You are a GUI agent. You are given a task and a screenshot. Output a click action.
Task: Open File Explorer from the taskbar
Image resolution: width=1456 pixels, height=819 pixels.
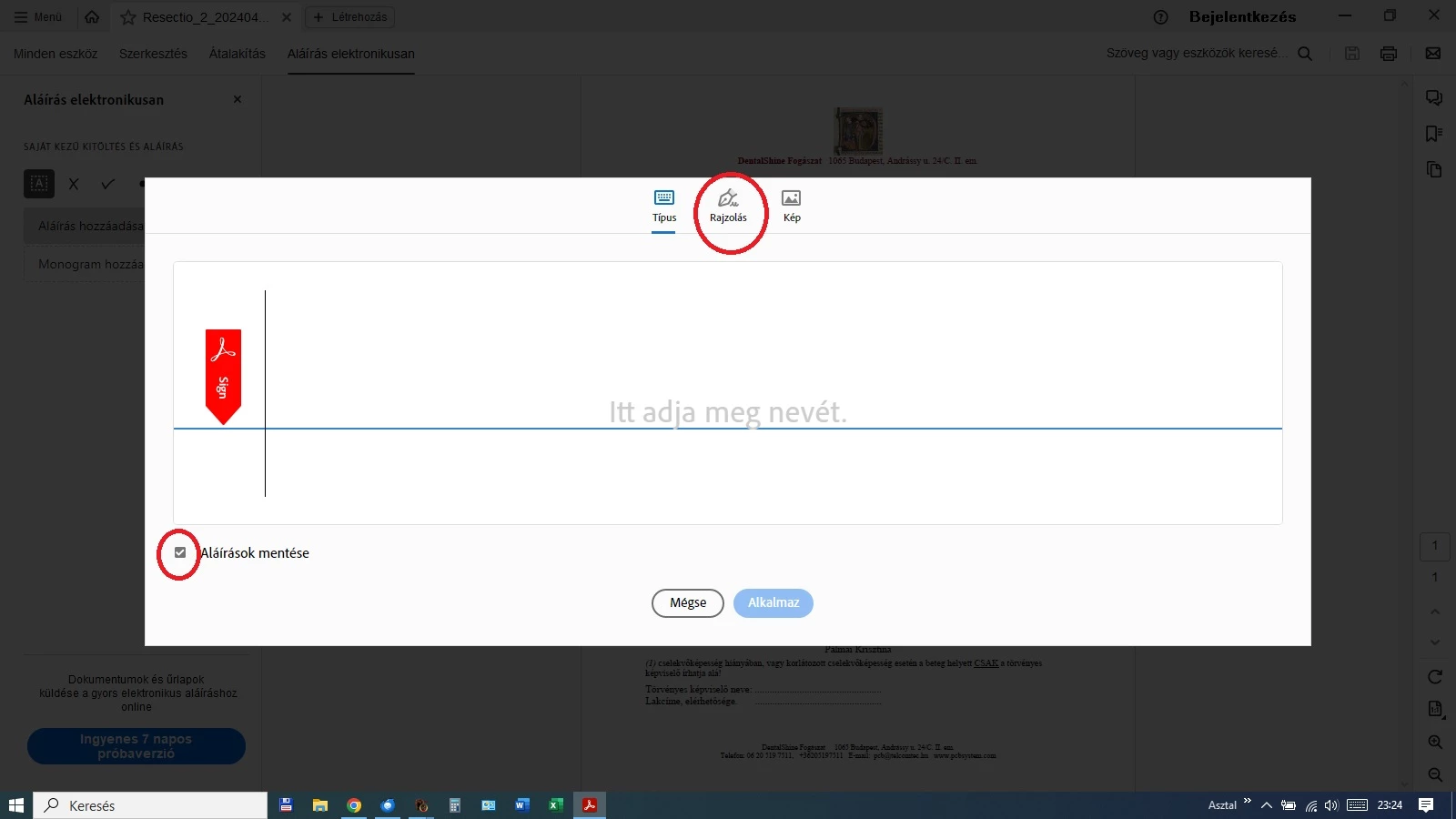coord(319,805)
